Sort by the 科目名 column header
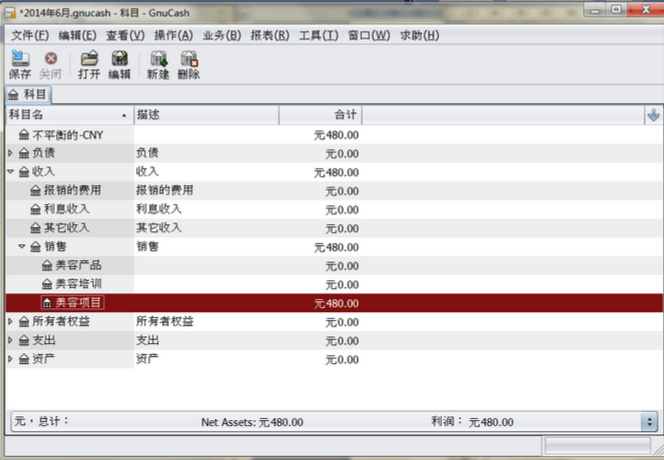The width and height of the screenshot is (664, 460). (x=69, y=115)
